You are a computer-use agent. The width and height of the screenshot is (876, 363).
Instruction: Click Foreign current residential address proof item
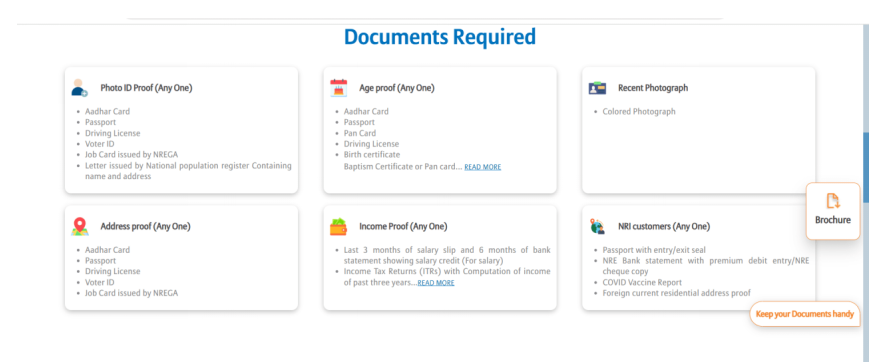click(x=677, y=293)
